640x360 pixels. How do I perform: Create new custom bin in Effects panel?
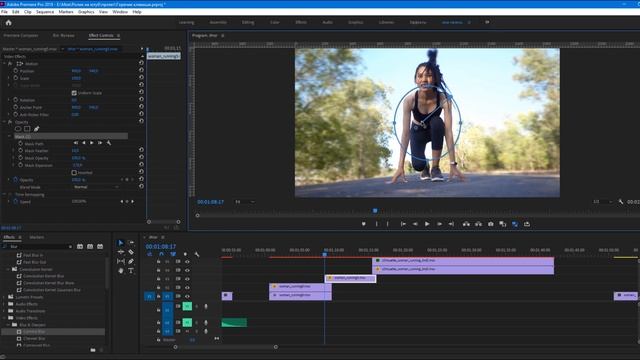click(x=93, y=350)
